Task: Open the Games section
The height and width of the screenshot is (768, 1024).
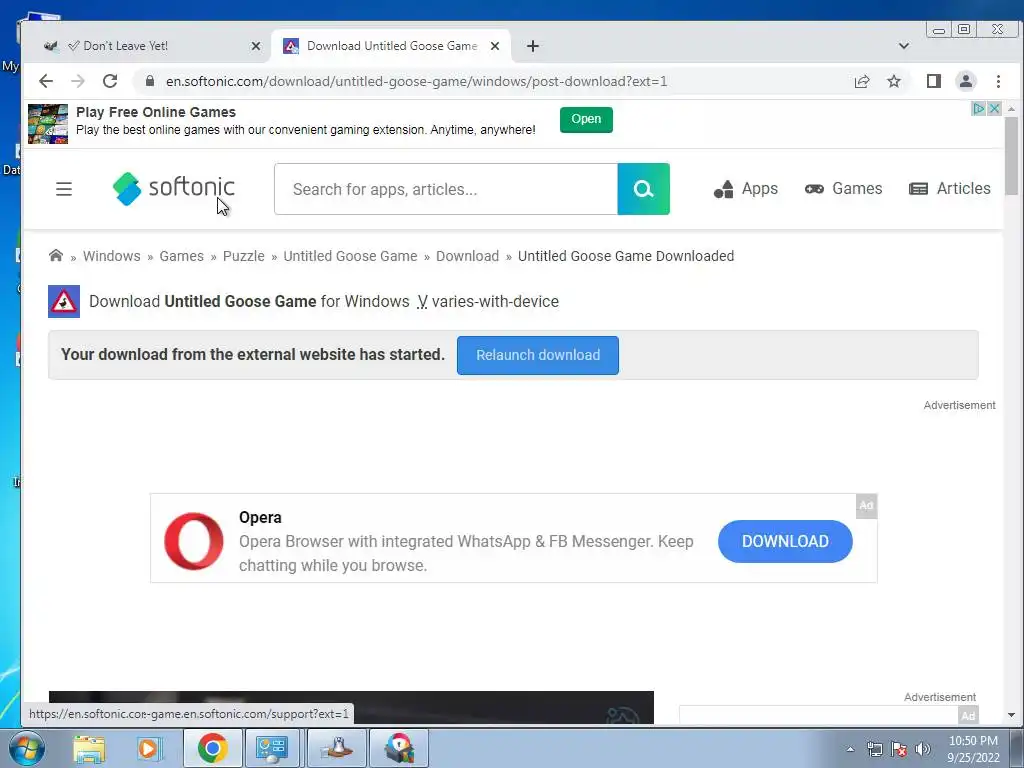Action: click(844, 189)
